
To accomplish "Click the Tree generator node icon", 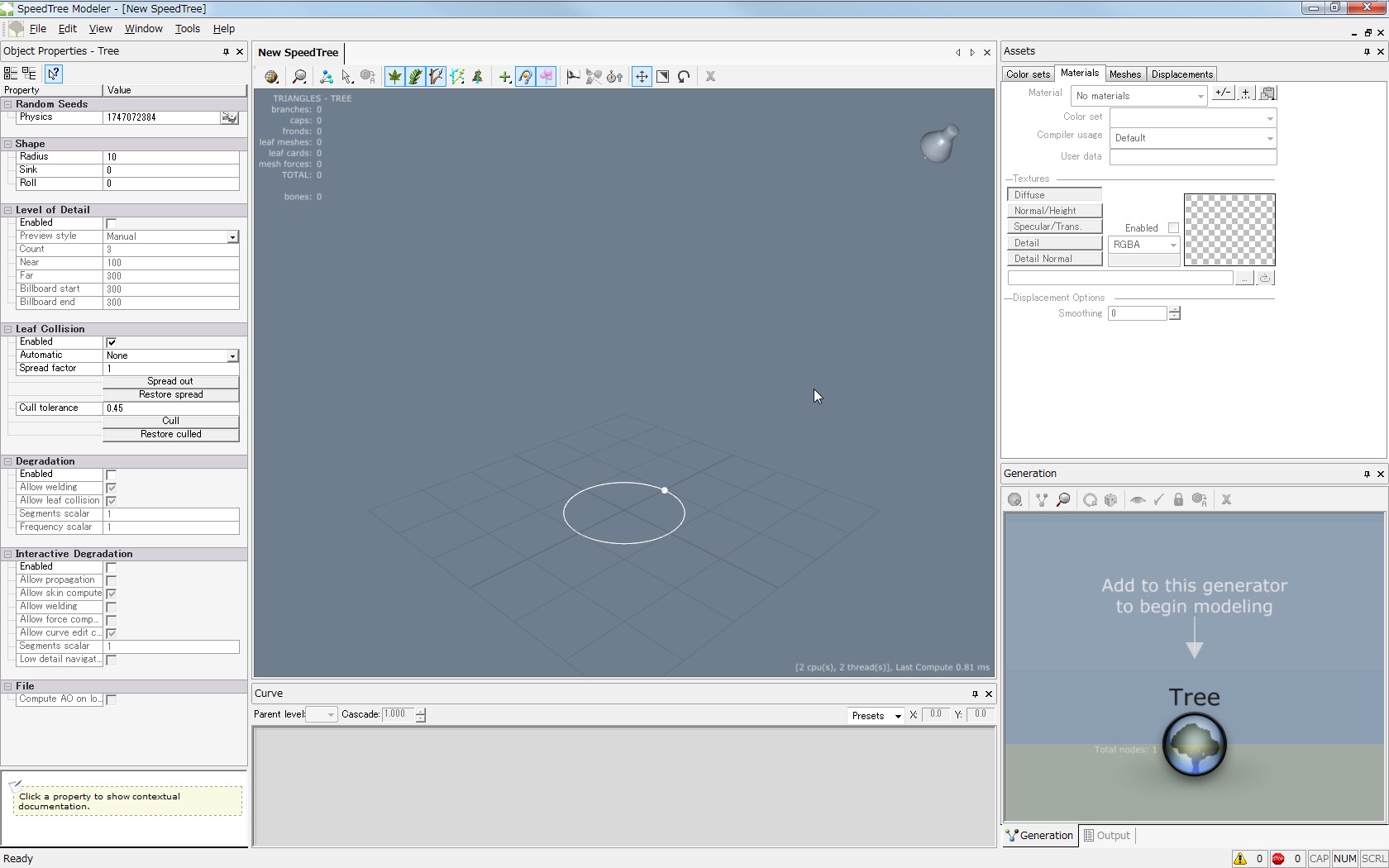I will coord(1194,745).
